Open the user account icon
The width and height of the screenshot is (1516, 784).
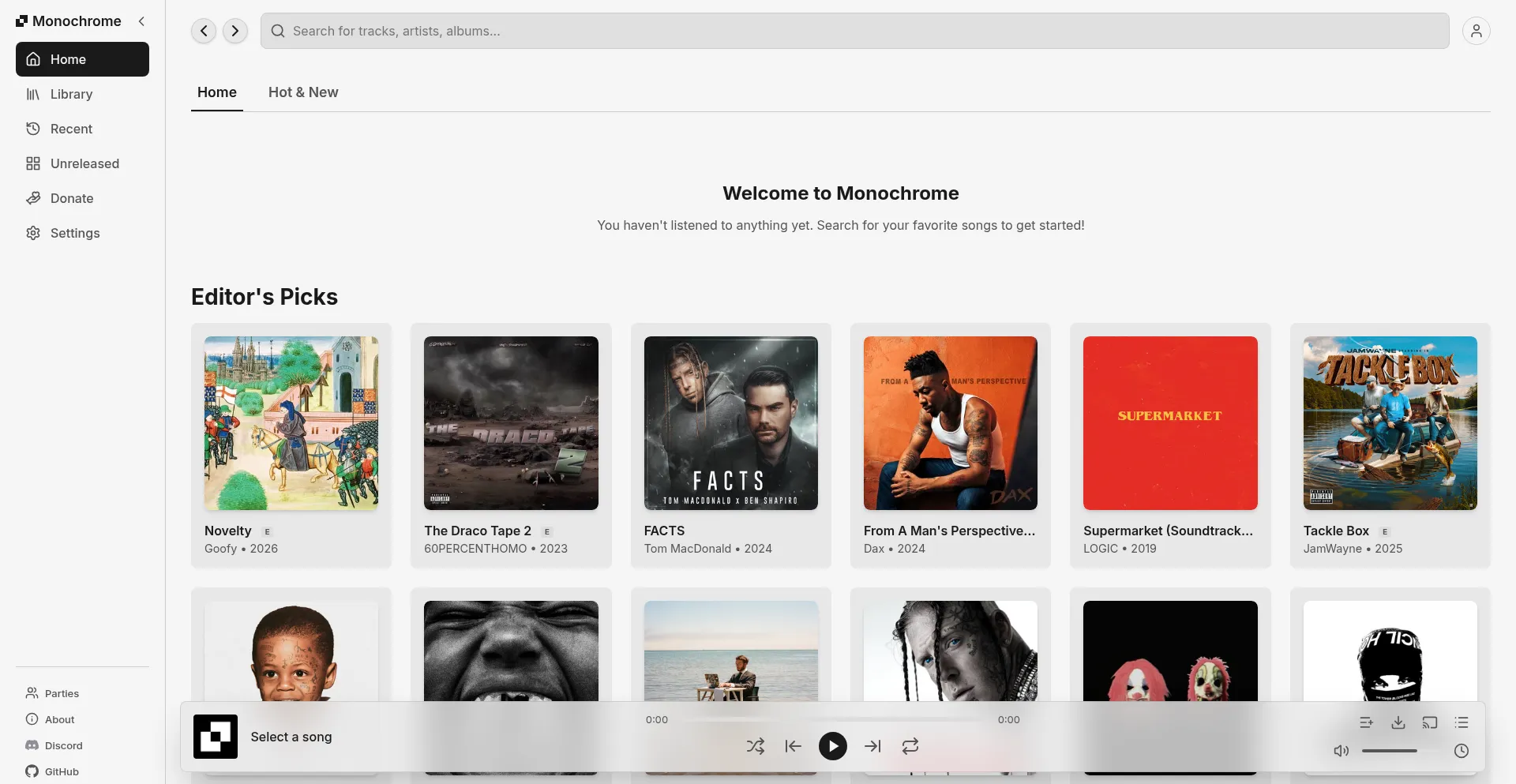pyautogui.click(x=1477, y=31)
